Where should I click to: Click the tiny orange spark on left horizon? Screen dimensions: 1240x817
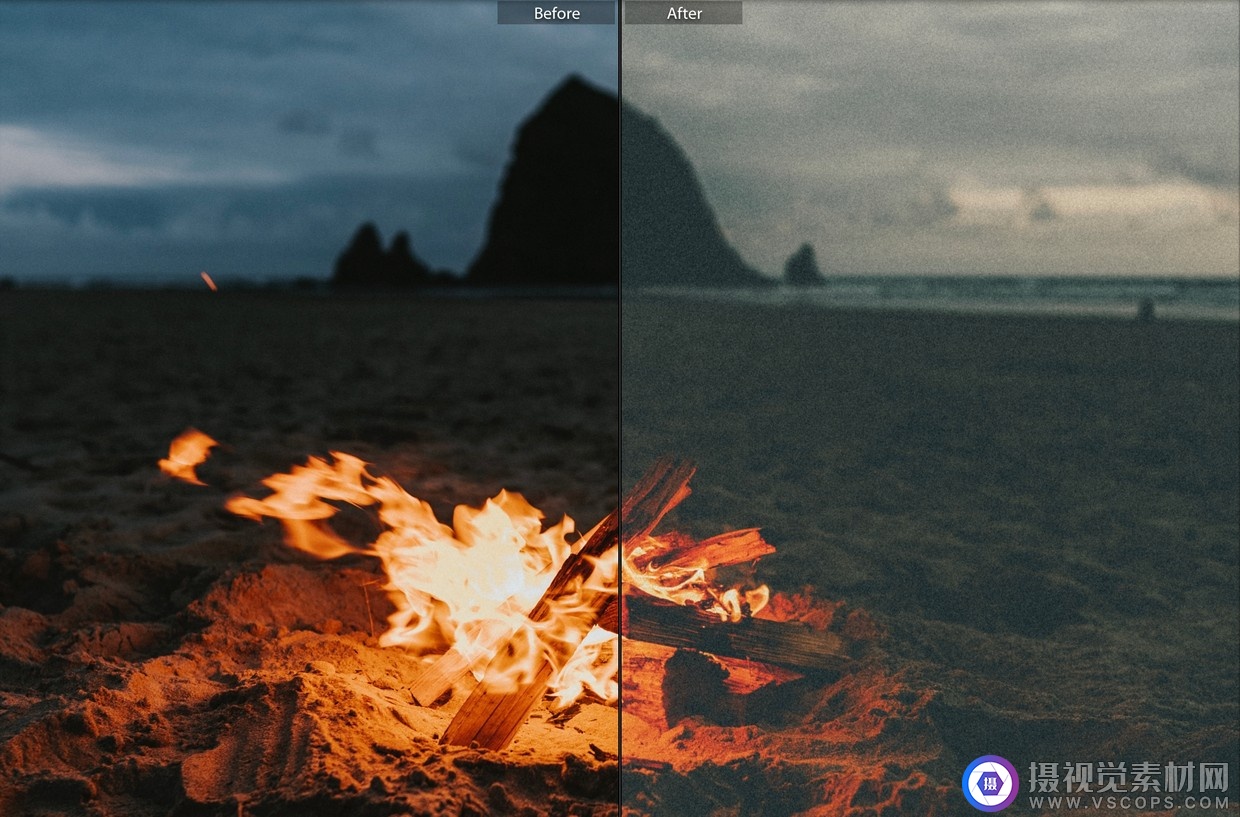point(208,281)
